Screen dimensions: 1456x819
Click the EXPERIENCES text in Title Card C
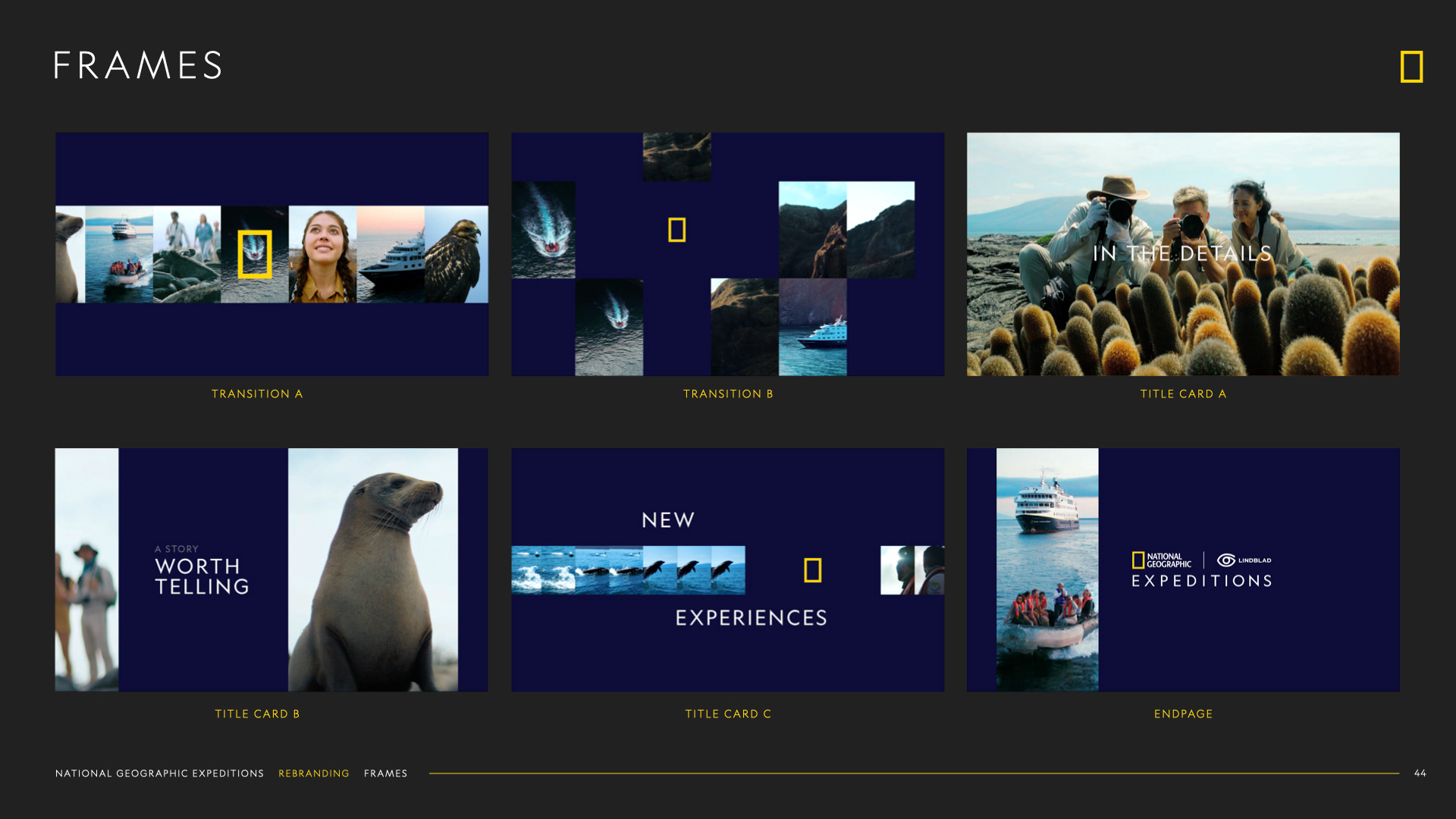[751, 618]
